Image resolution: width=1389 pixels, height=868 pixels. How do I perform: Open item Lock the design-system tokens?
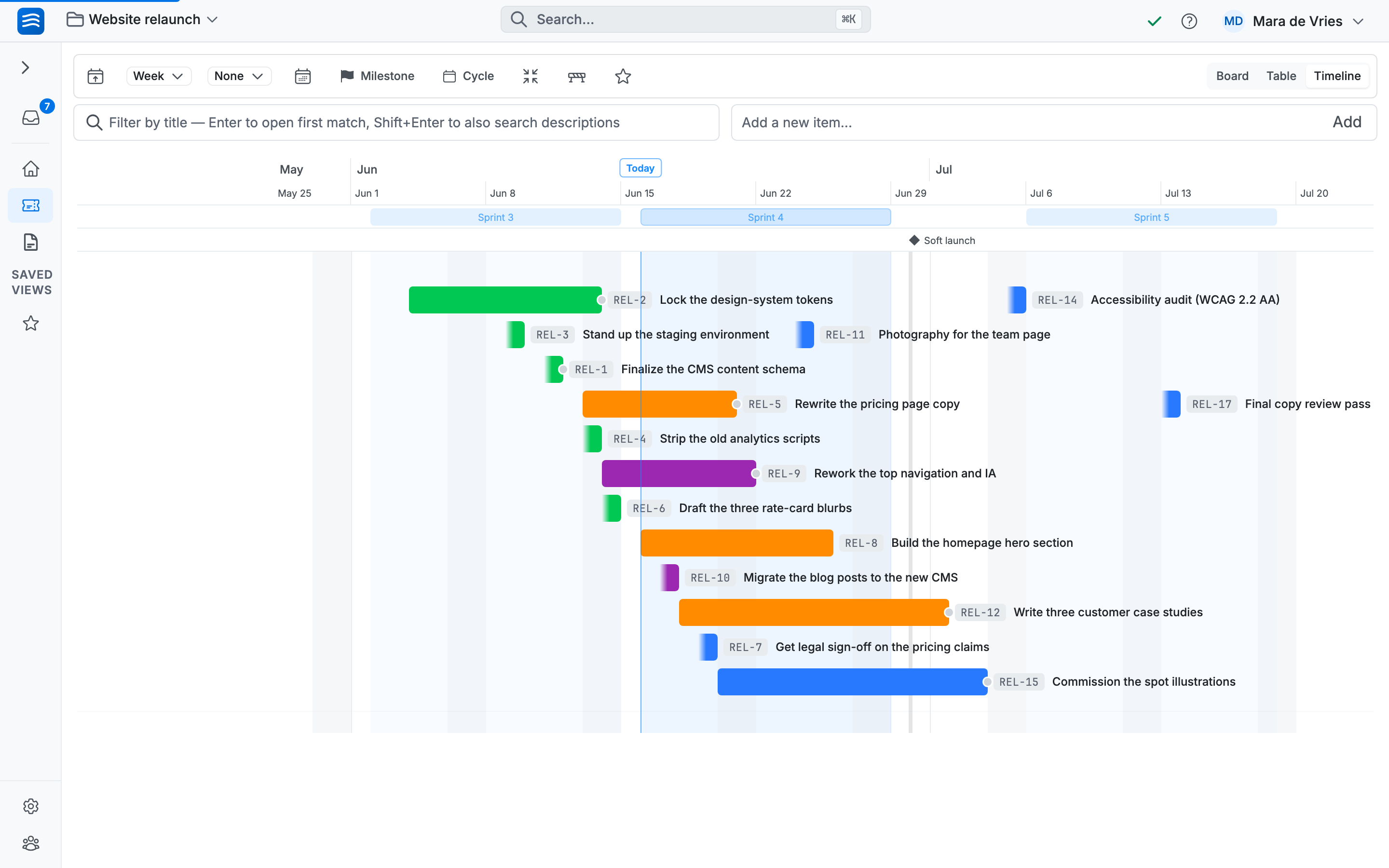coord(746,299)
